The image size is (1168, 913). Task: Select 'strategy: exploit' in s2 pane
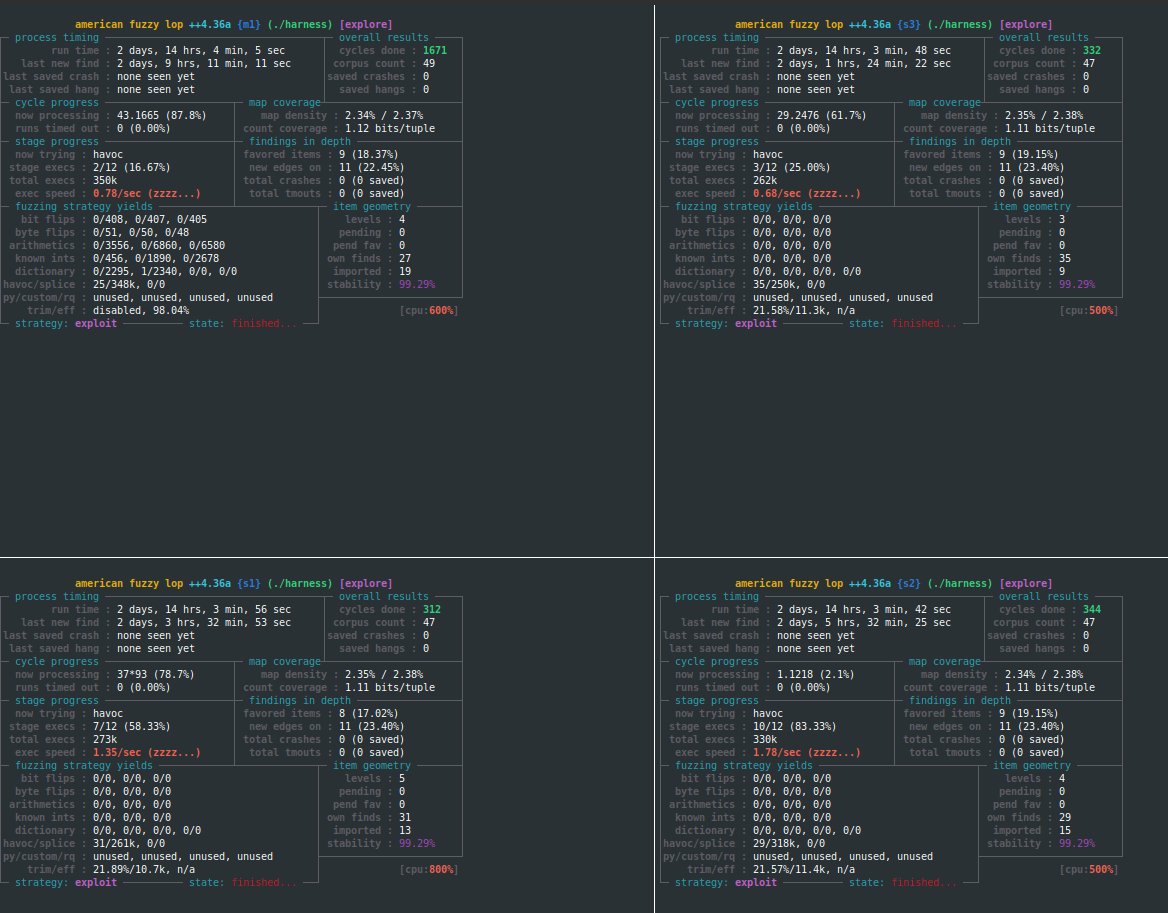point(726,882)
